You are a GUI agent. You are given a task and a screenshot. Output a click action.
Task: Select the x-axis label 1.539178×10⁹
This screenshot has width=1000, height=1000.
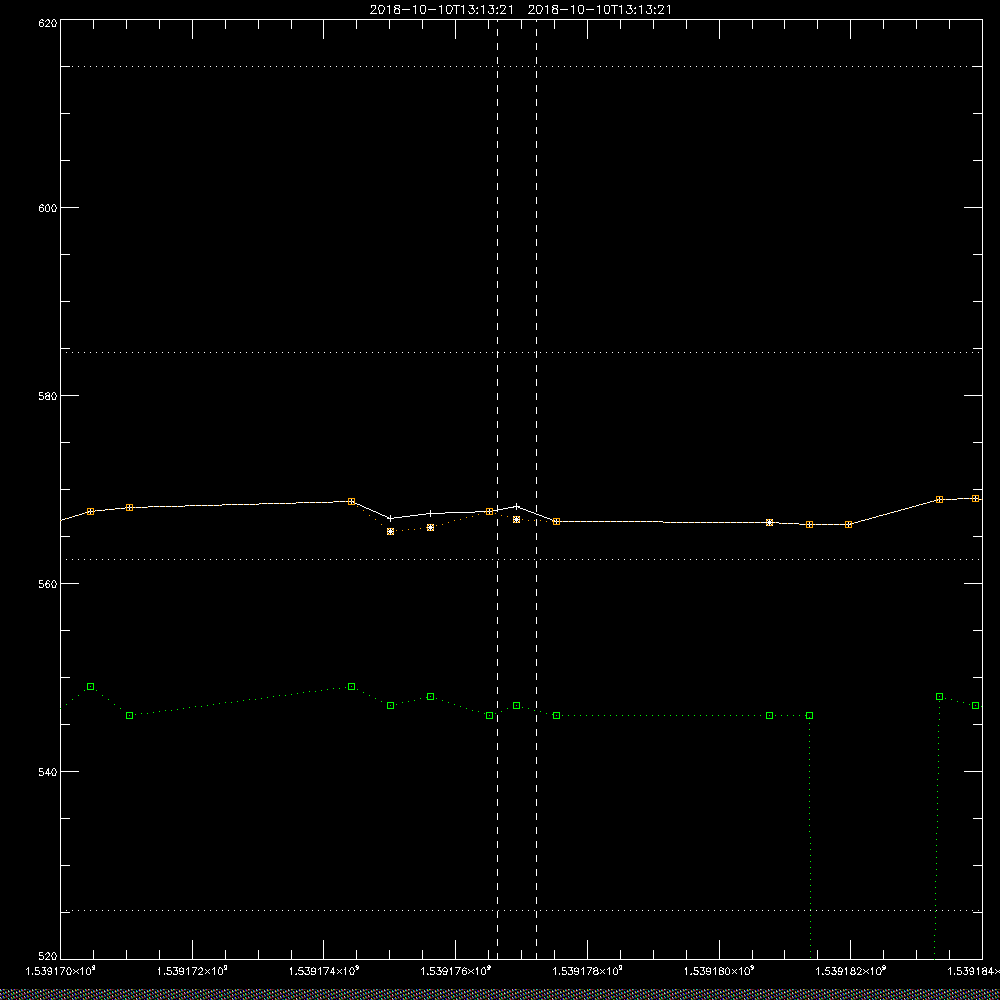pos(587,971)
